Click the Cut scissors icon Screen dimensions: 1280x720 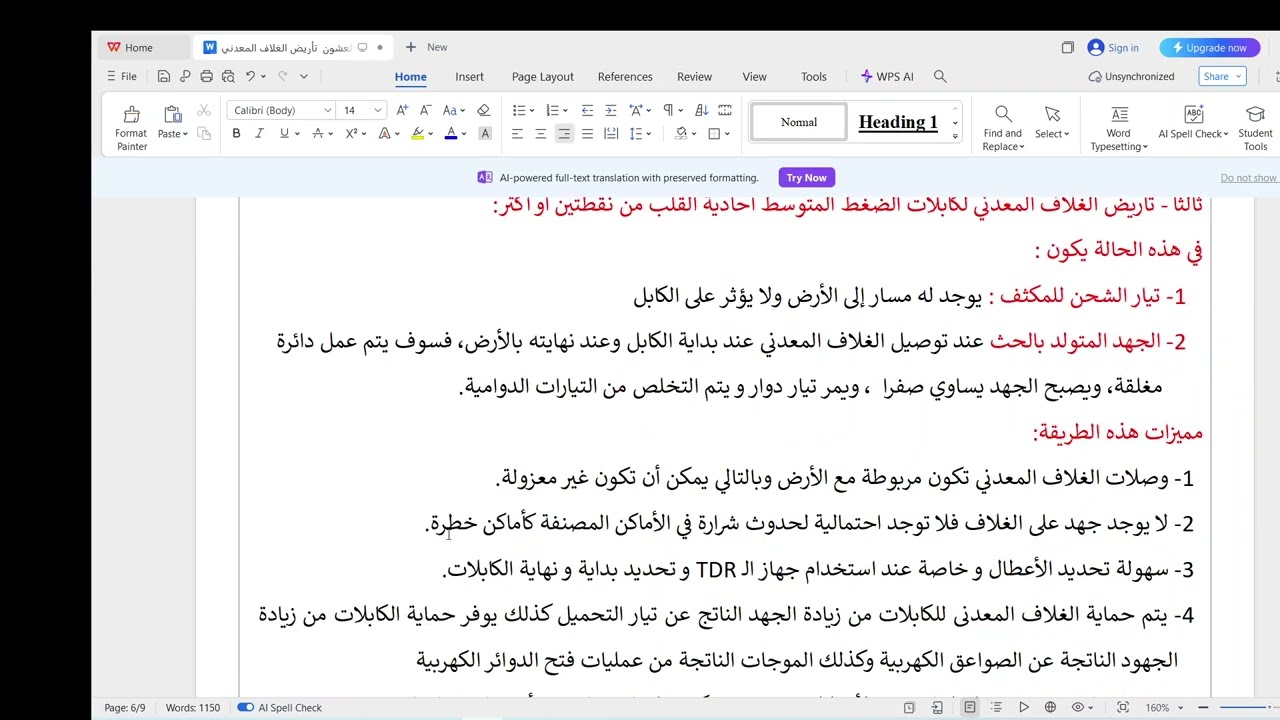204,111
